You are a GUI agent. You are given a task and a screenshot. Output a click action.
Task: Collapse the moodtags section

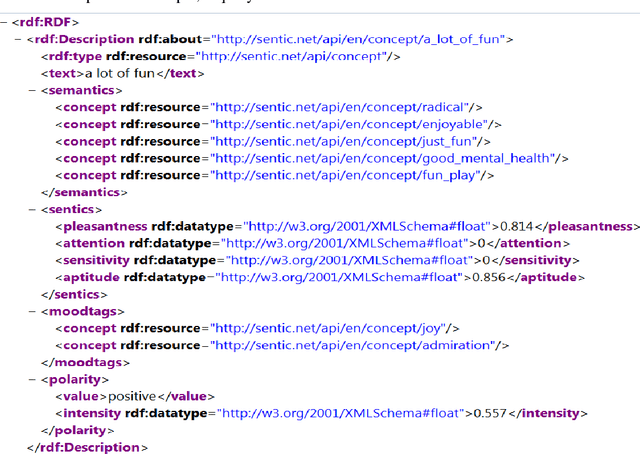pyautogui.click(x=32, y=311)
